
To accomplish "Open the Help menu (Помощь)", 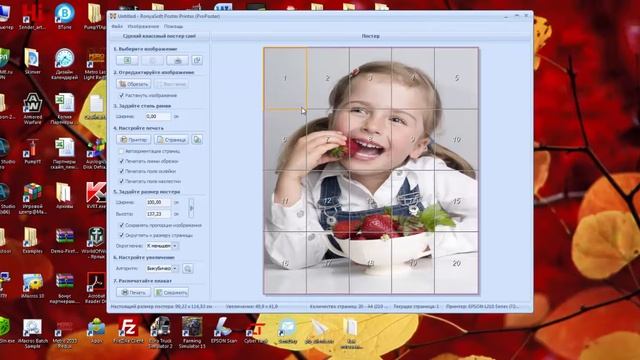I will [173, 26].
